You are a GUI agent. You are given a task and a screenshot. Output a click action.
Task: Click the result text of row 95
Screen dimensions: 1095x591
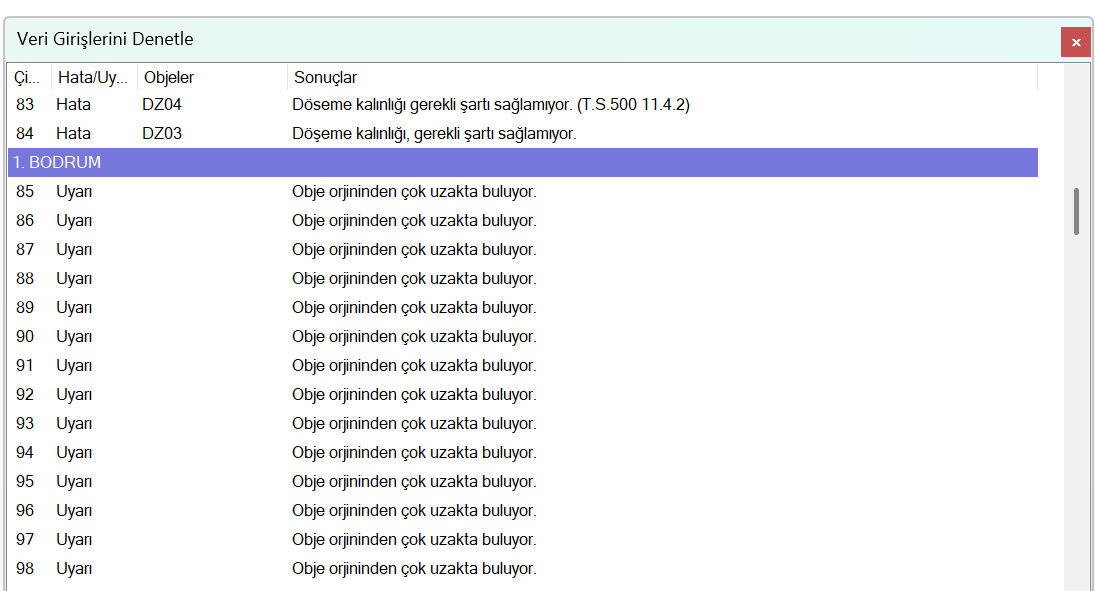coord(414,481)
